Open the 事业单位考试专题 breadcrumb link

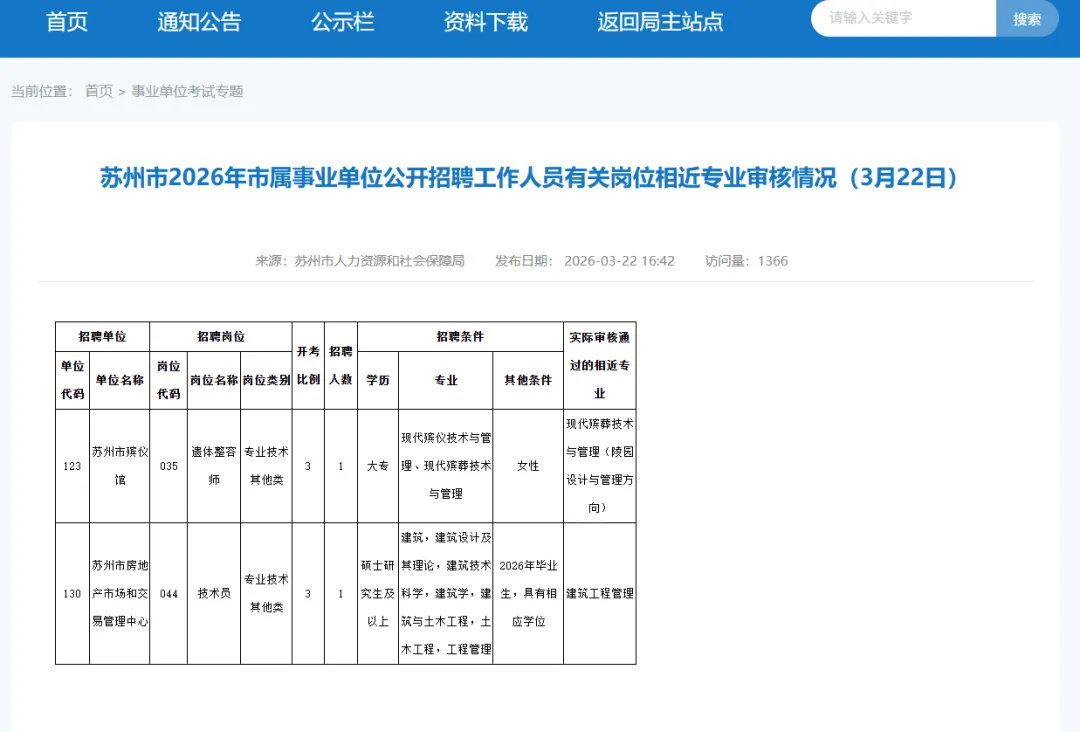click(x=187, y=91)
